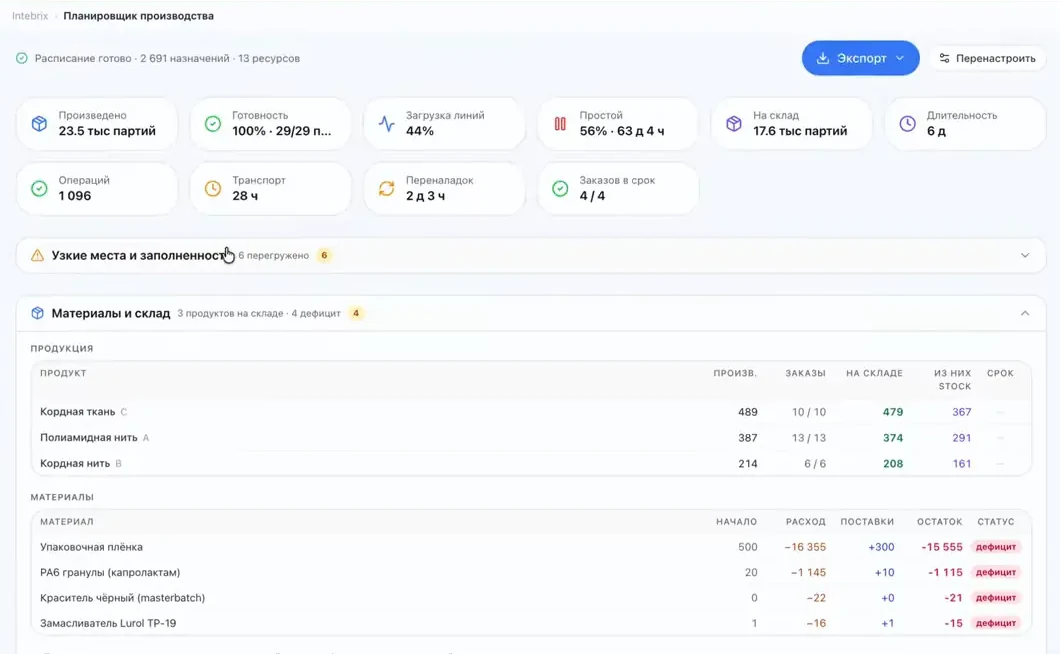Select the Кордная ткань product row
The height and width of the screenshot is (654, 1060).
531,412
